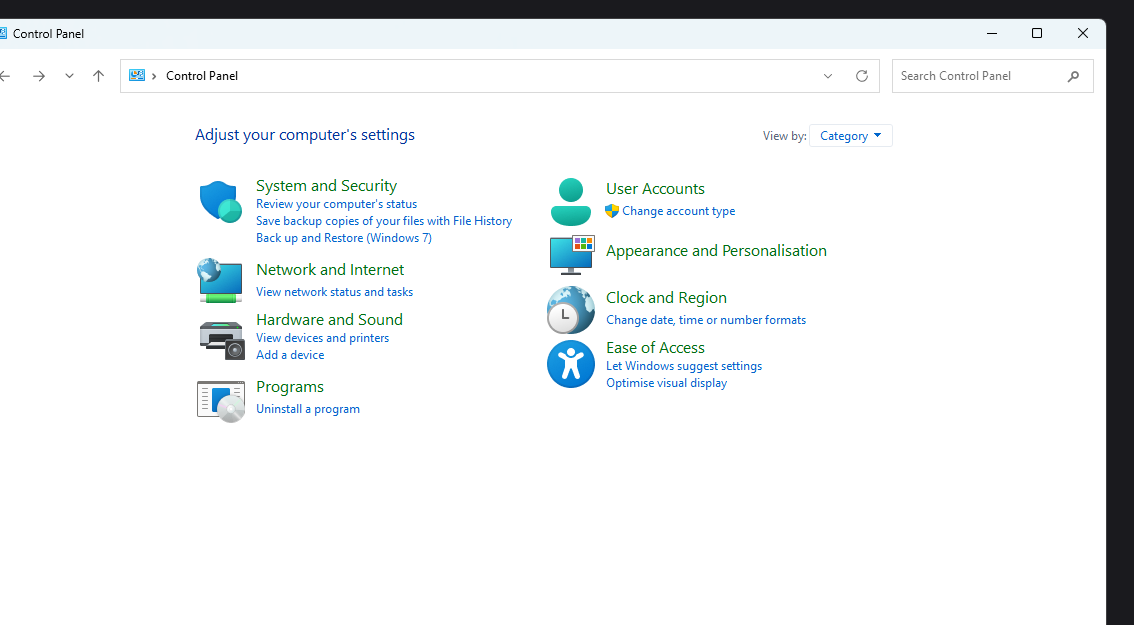Viewport: 1134px width, 625px height.
Task: Click View devices and printers
Action: click(x=323, y=338)
